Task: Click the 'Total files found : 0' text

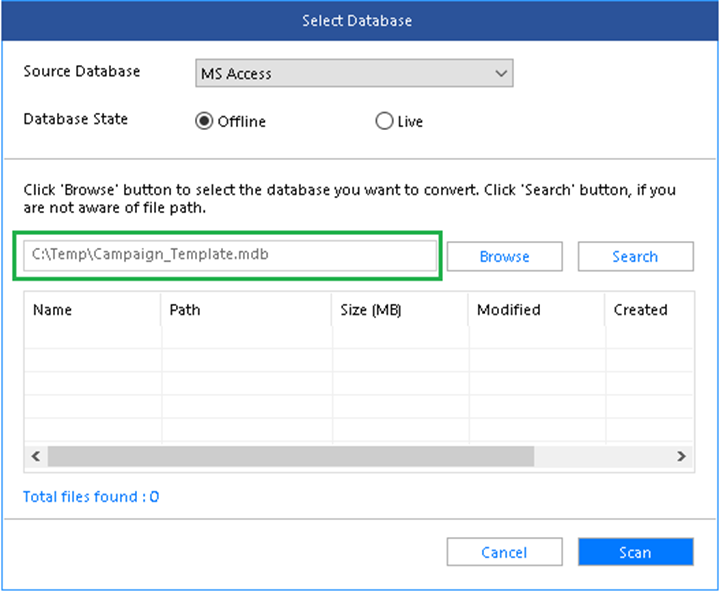Action: (x=91, y=496)
